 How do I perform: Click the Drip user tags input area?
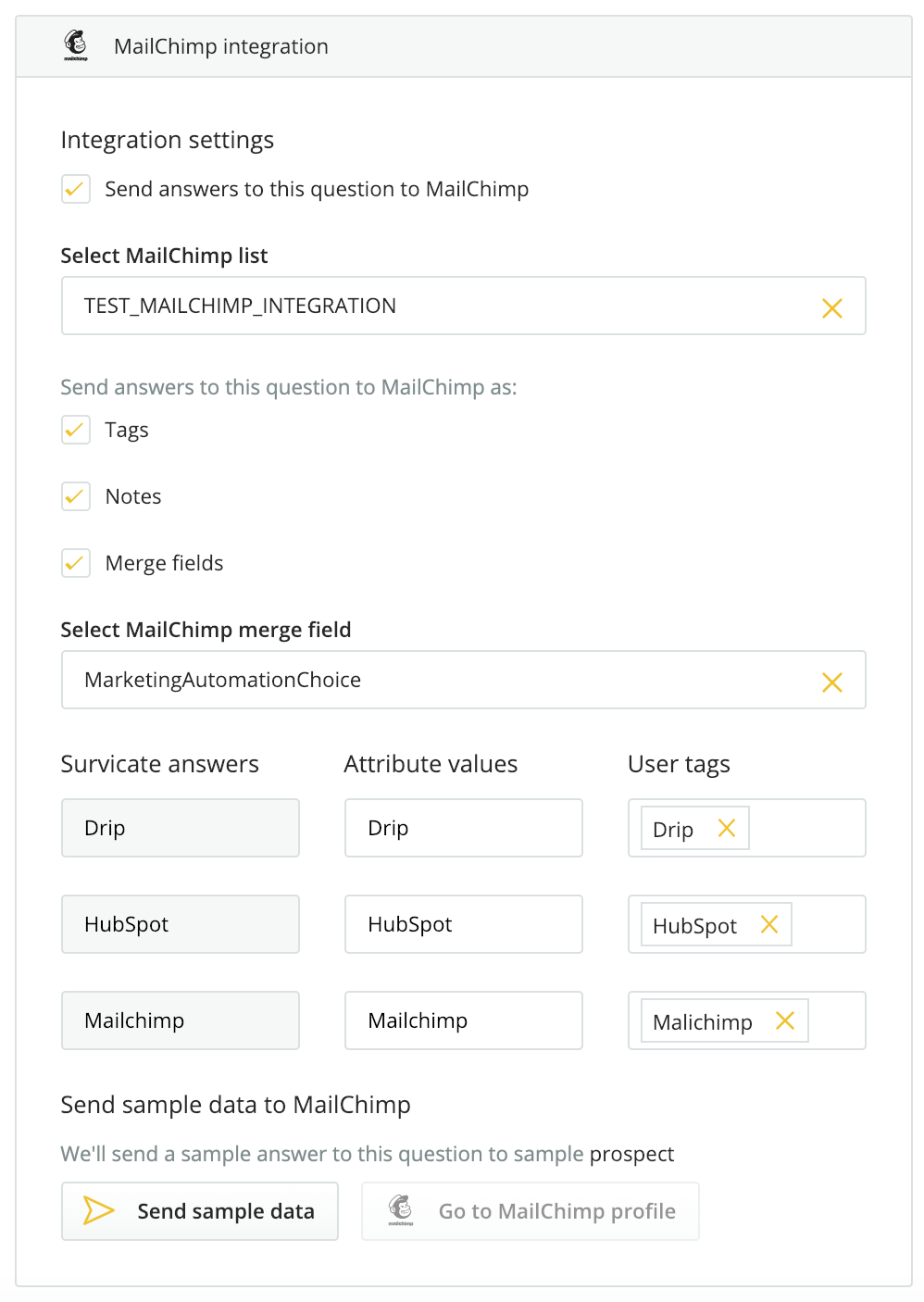coord(805,828)
